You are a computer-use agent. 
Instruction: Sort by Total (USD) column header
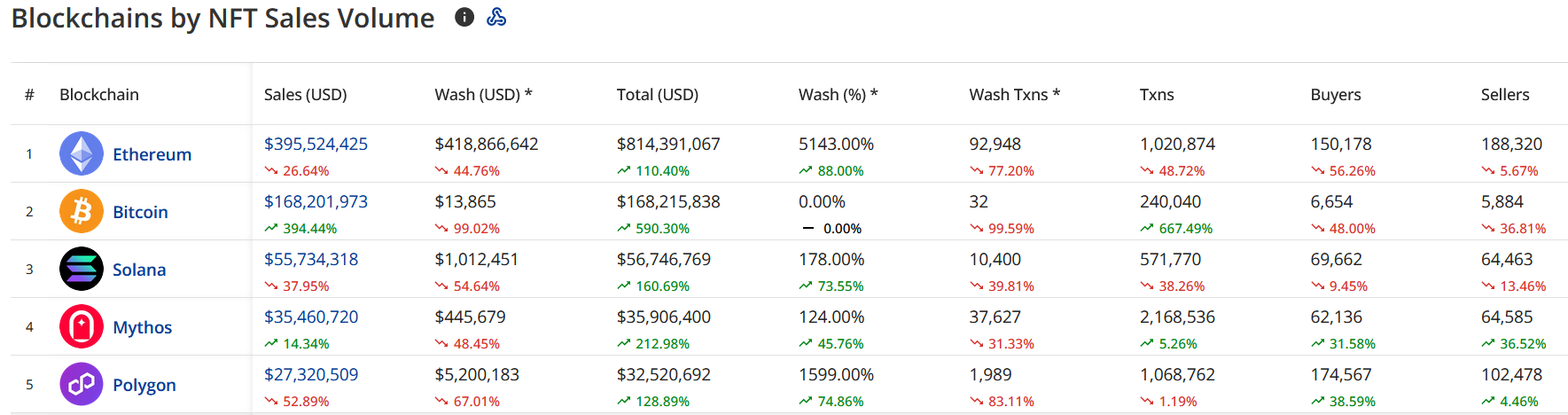pos(658,94)
